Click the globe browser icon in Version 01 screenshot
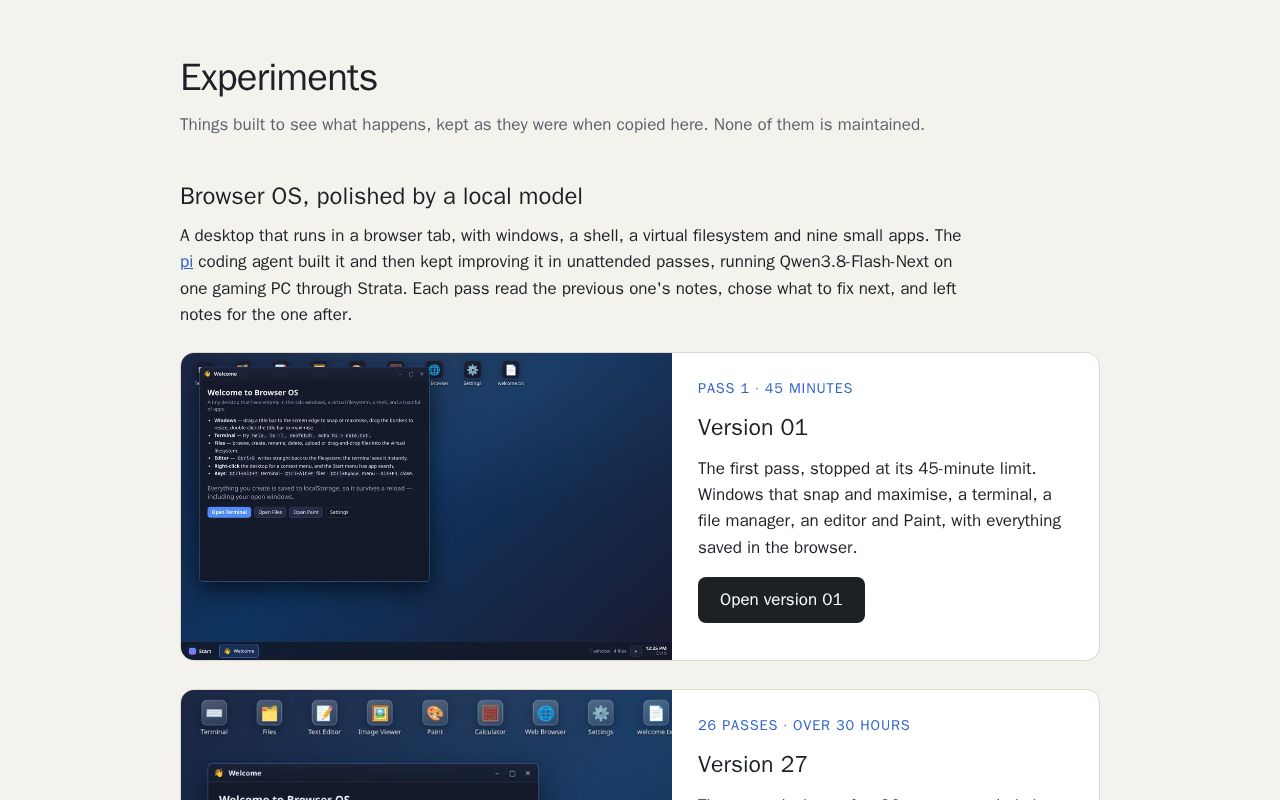Image resolution: width=1280 pixels, height=800 pixels. (434, 370)
